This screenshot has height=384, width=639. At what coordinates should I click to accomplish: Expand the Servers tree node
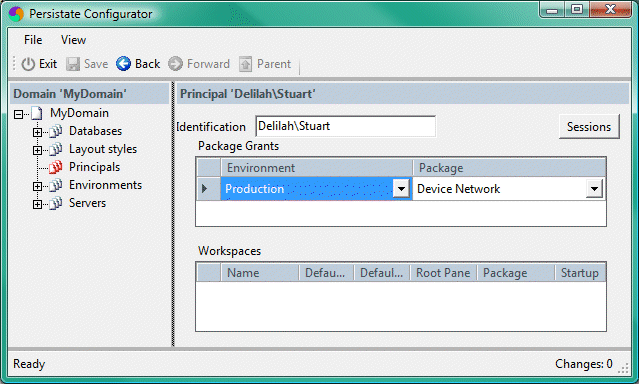point(37,204)
